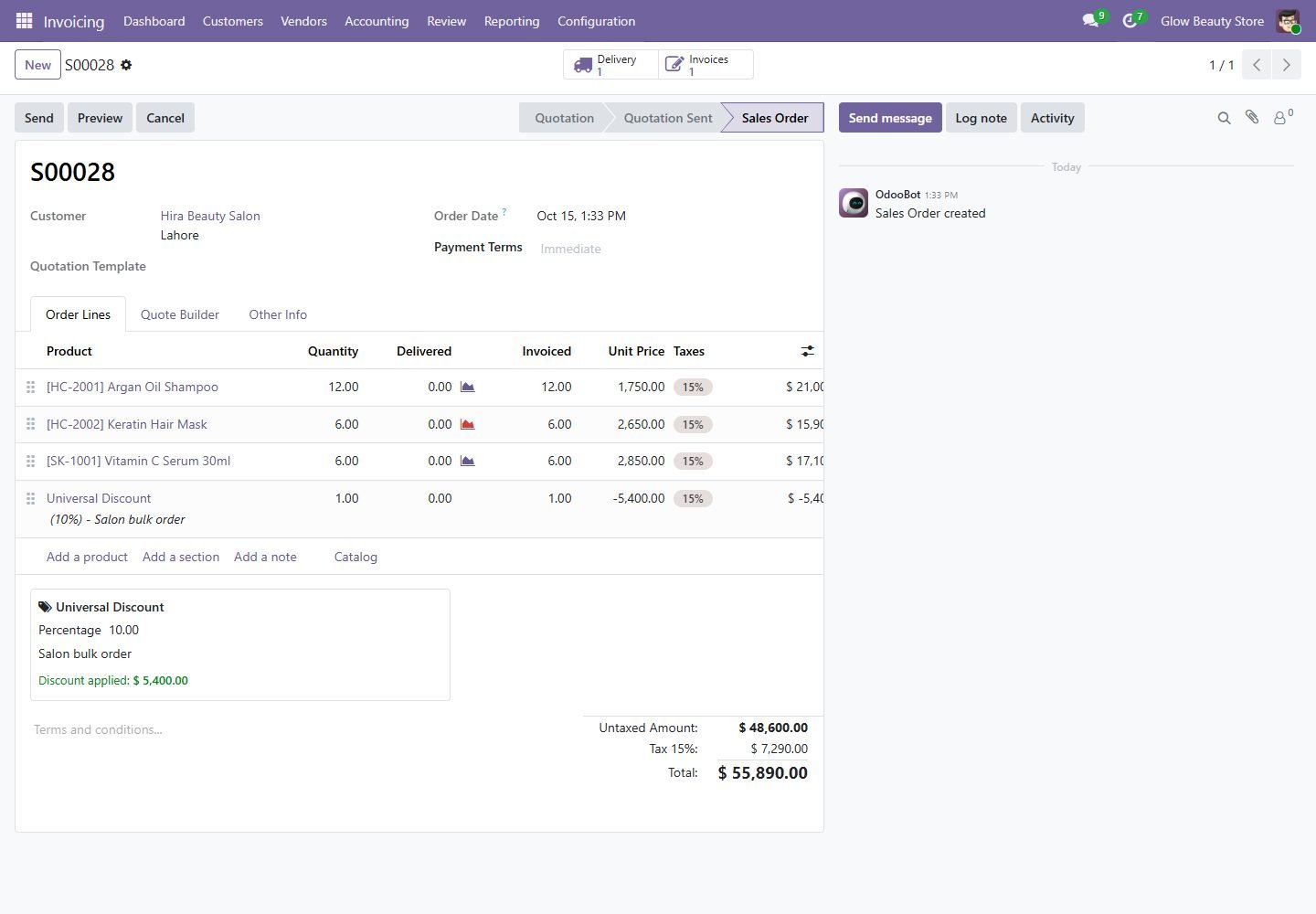Open the apps grid menu icon

coord(24,20)
